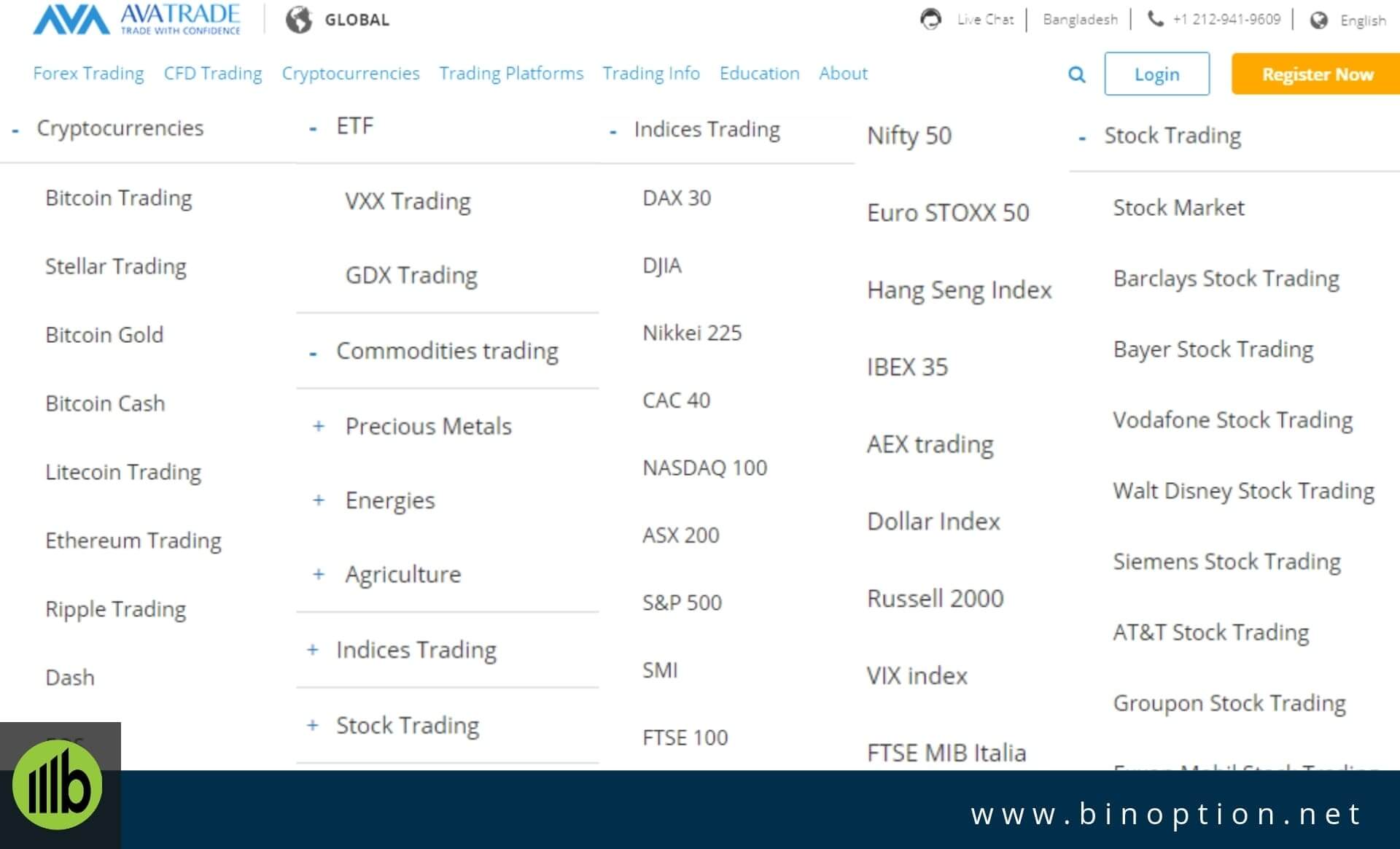This screenshot has width=1400, height=849.
Task: Open Live Chat headset icon
Action: click(x=930, y=19)
